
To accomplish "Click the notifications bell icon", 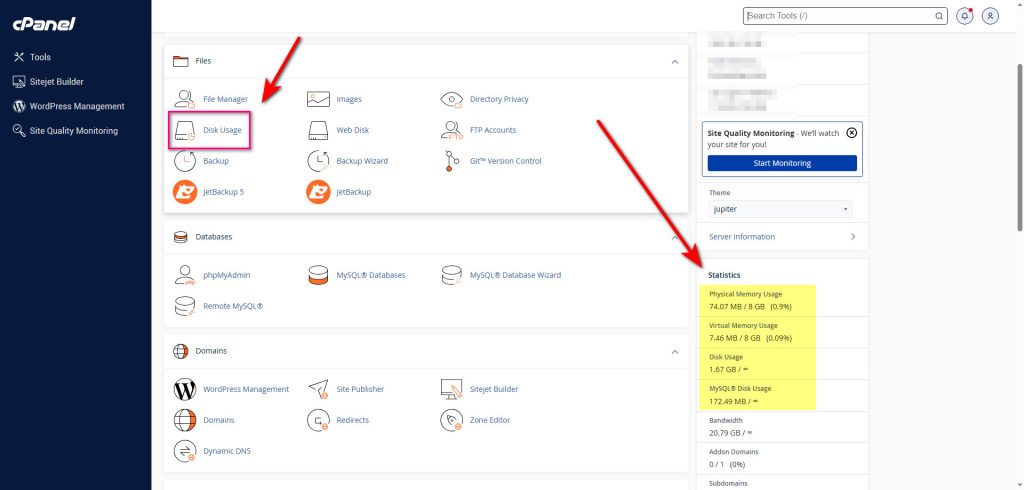I will [x=965, y=16].
